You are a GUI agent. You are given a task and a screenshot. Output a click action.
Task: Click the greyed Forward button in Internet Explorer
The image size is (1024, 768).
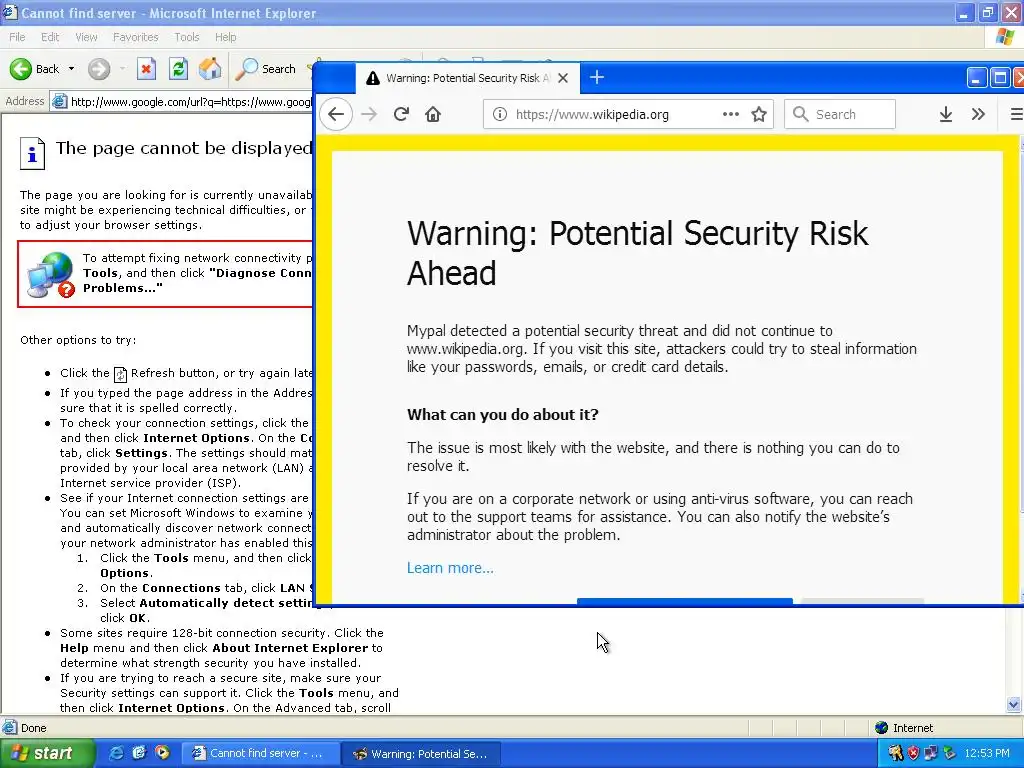pos(99,69)
